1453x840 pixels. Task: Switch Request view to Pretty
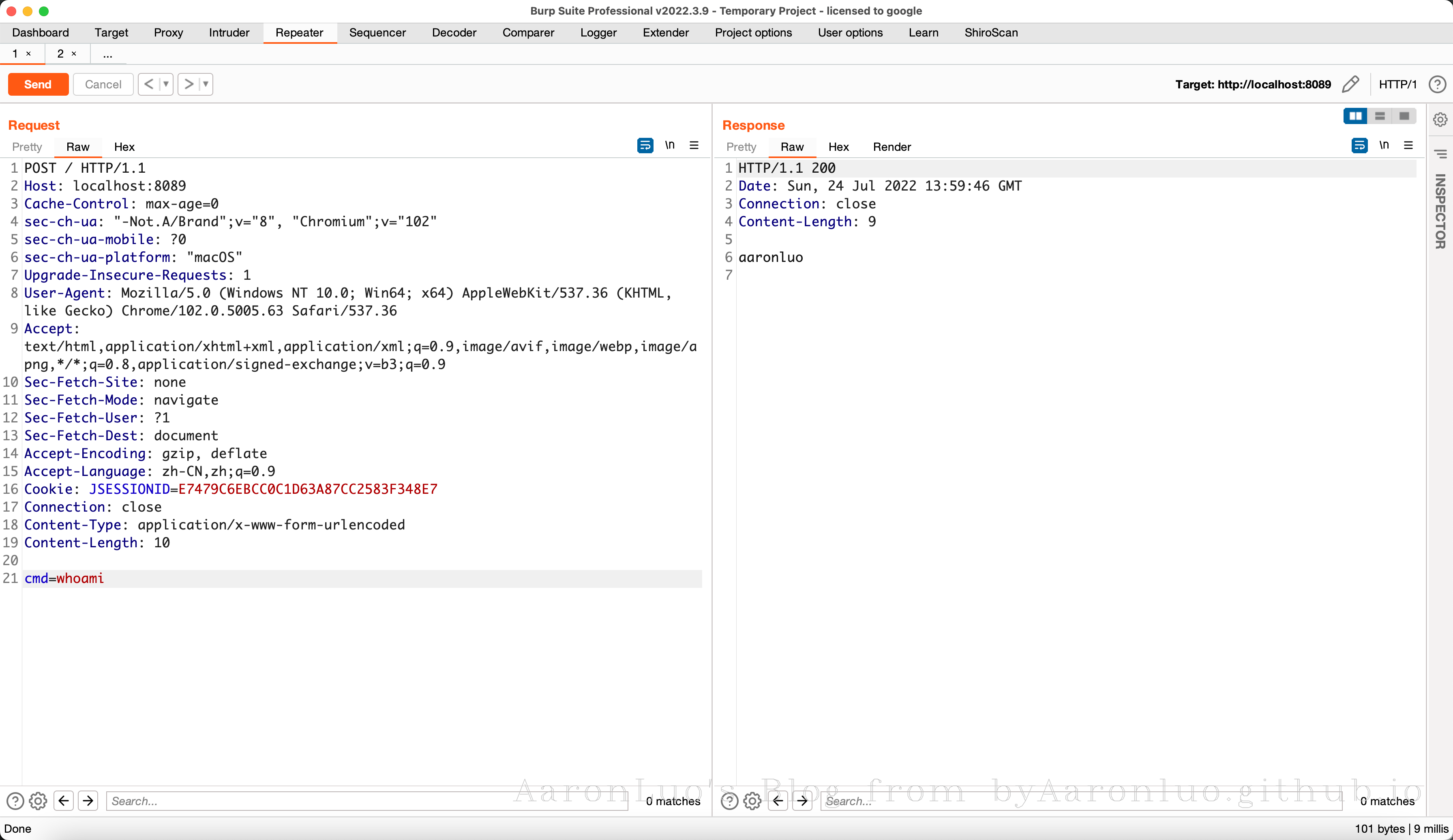click(27, 147)
